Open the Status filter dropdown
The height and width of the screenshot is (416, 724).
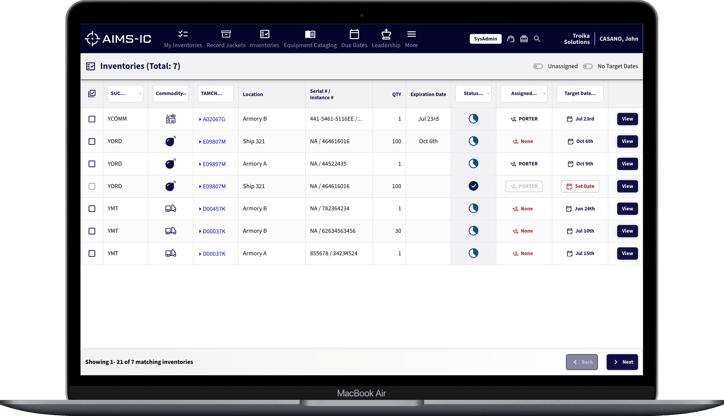tap(473, 93)
